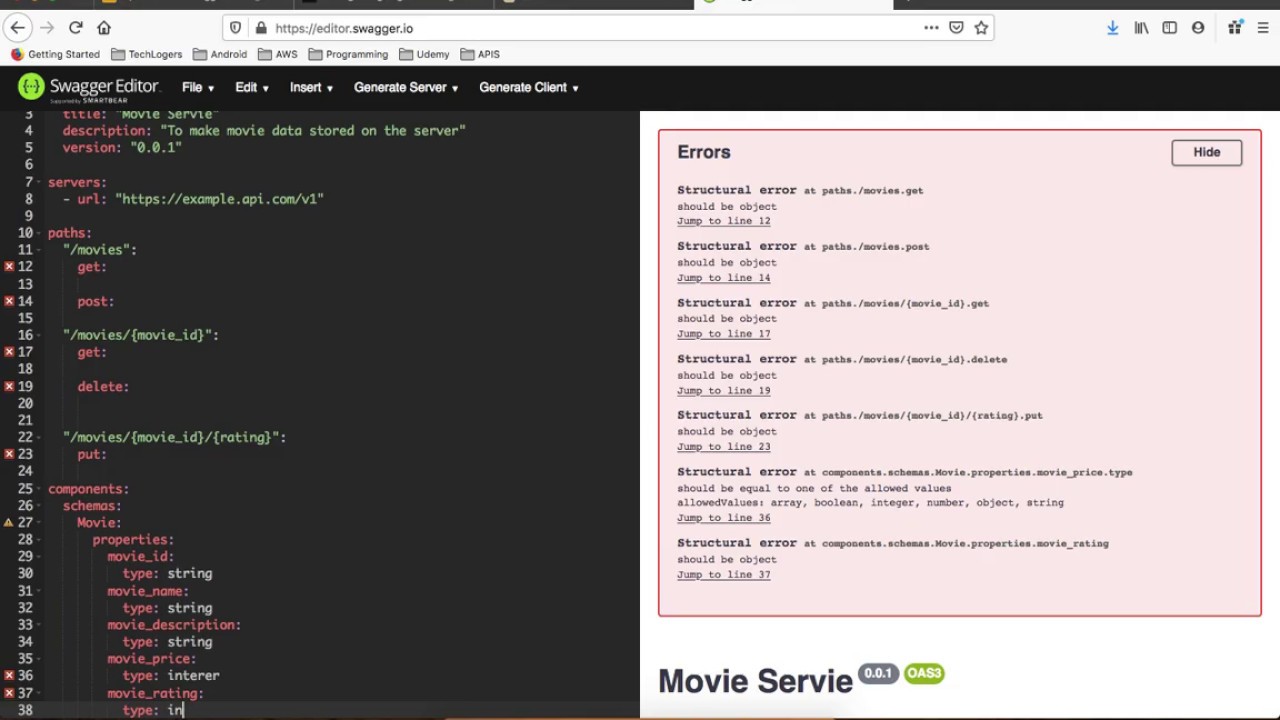Viewport: 1280px width, 720px height.
Task: Click error marker on line 12
Action: pyautogui.click(x=9, y=267)
